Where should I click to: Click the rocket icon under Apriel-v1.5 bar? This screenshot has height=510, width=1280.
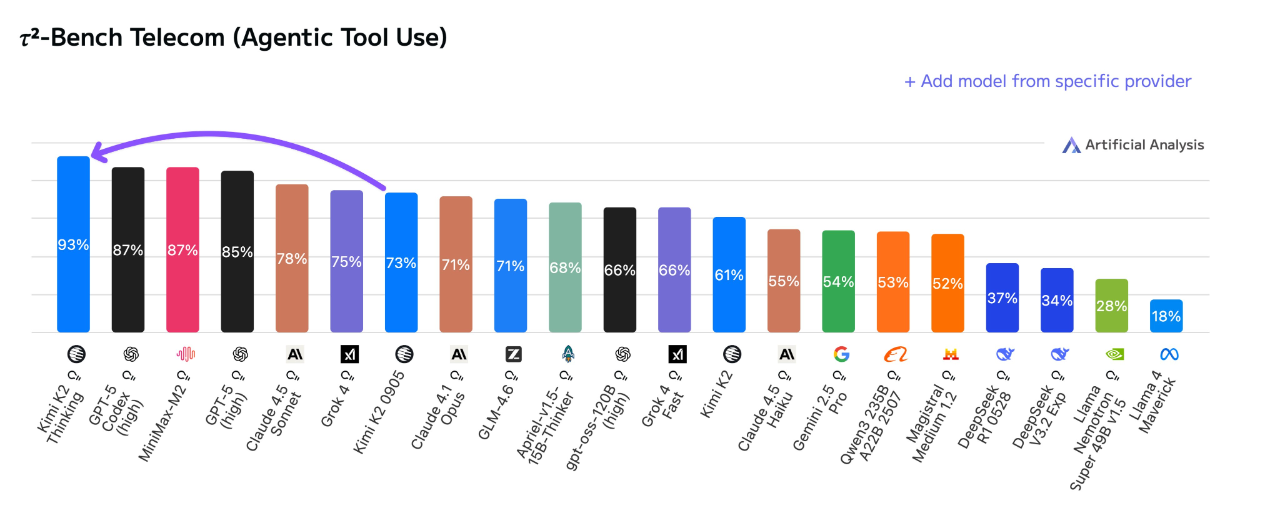click(x=568, y=354)
